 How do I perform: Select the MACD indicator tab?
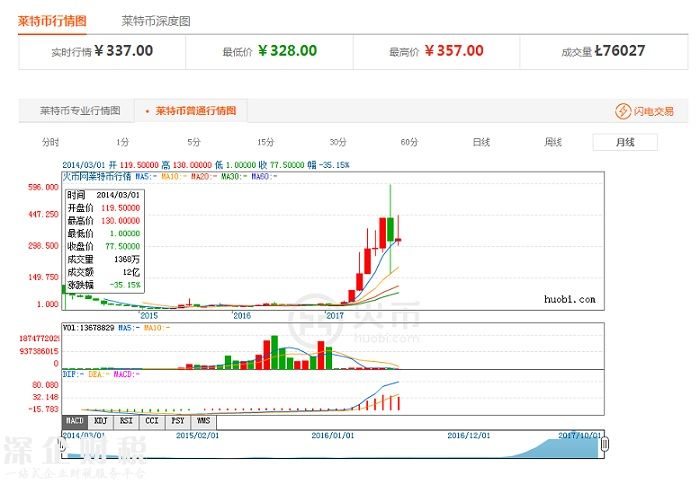tap(75, 421)
